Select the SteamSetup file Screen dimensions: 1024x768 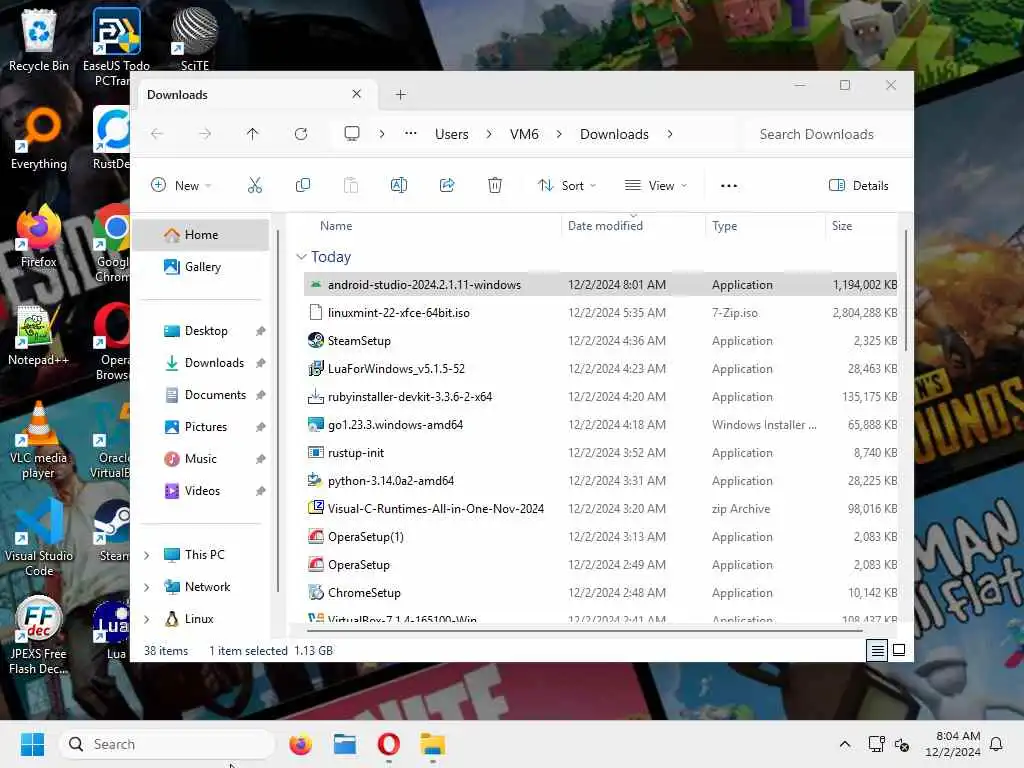click(601, 341)
